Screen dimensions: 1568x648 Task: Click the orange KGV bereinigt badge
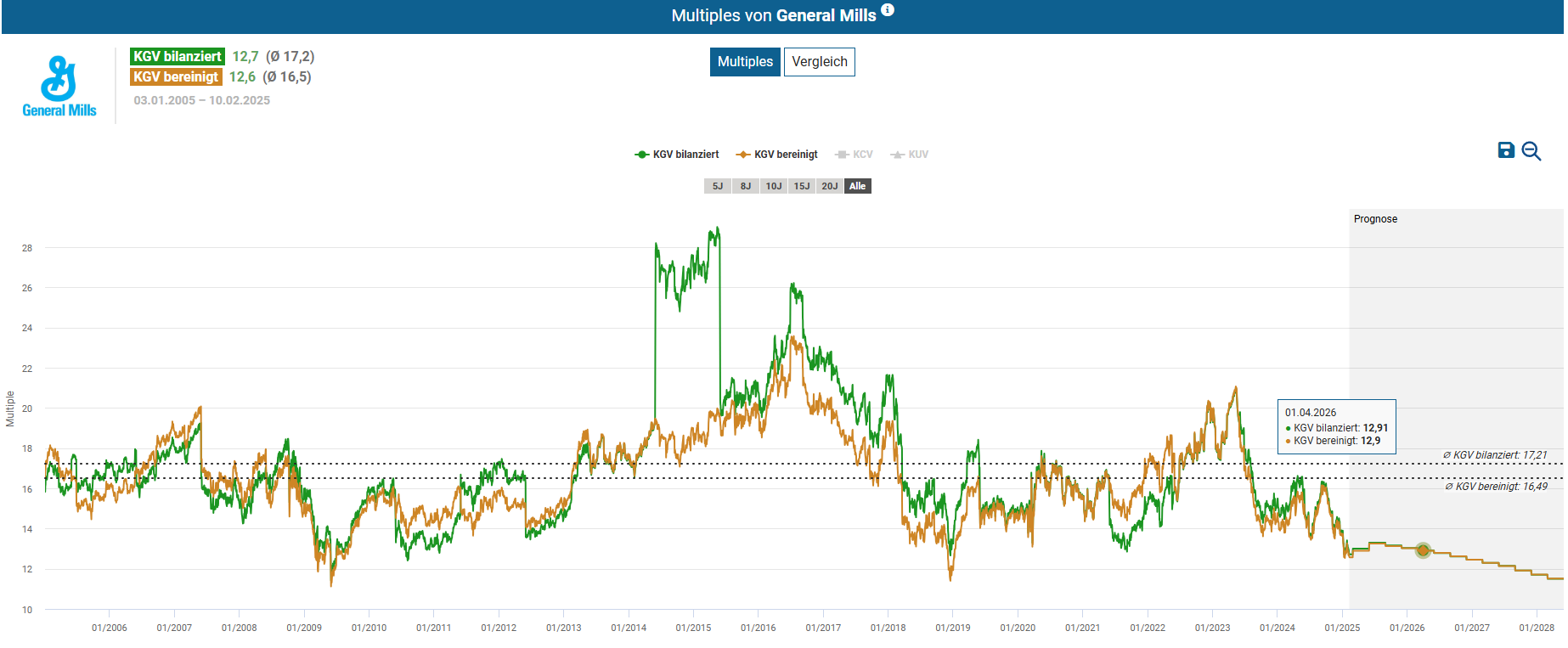point(176,76)
